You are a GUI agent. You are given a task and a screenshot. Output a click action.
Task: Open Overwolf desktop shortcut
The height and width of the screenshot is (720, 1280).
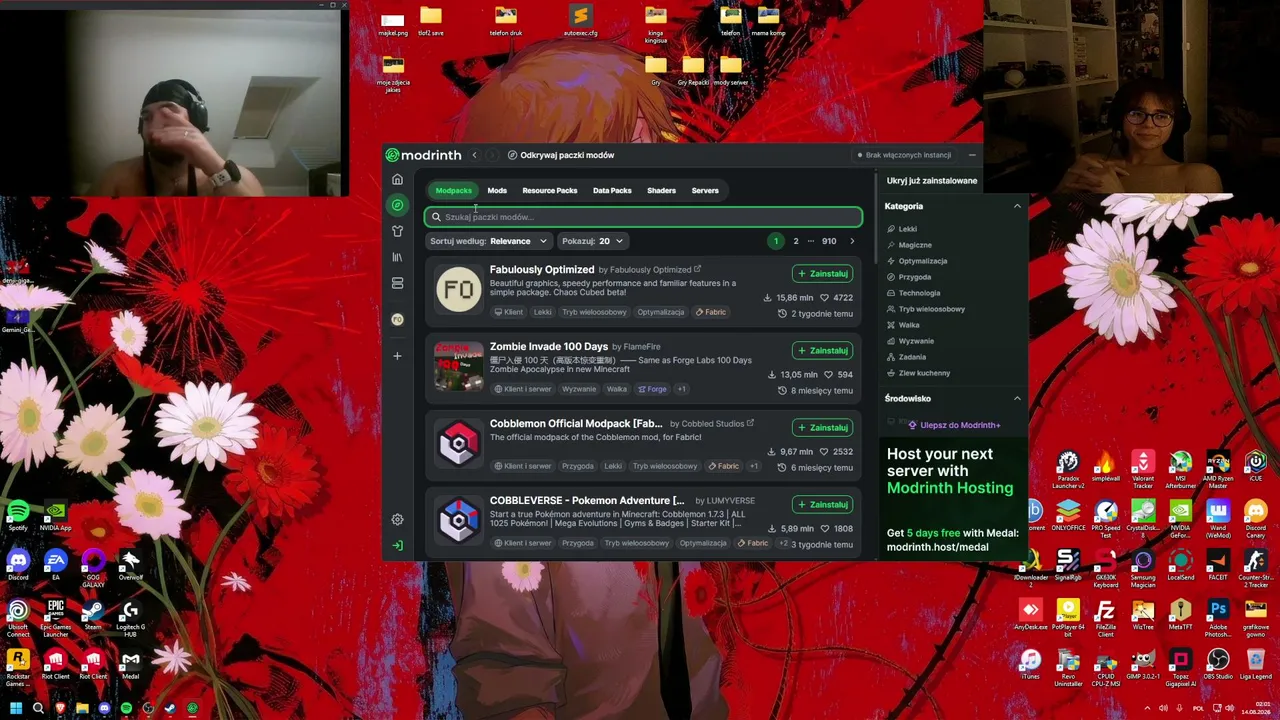(130, 565)
